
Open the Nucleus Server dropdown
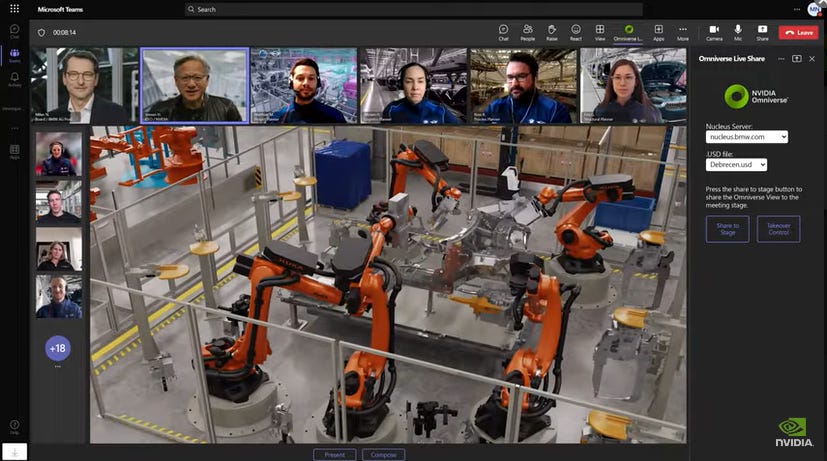click(747, 137)
